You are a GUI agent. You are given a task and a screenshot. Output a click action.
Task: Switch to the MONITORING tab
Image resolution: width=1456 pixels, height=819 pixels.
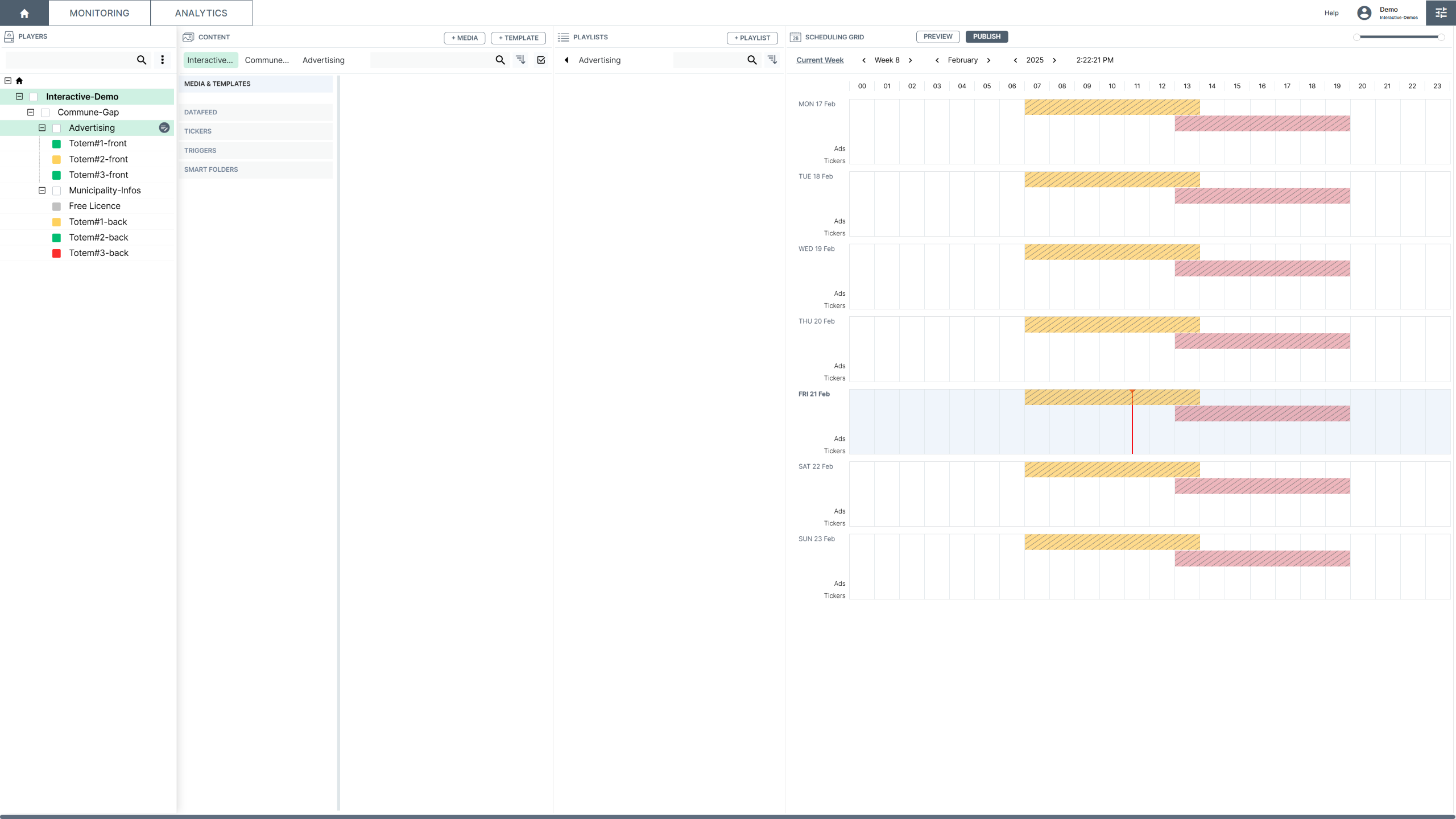(100, 13)
